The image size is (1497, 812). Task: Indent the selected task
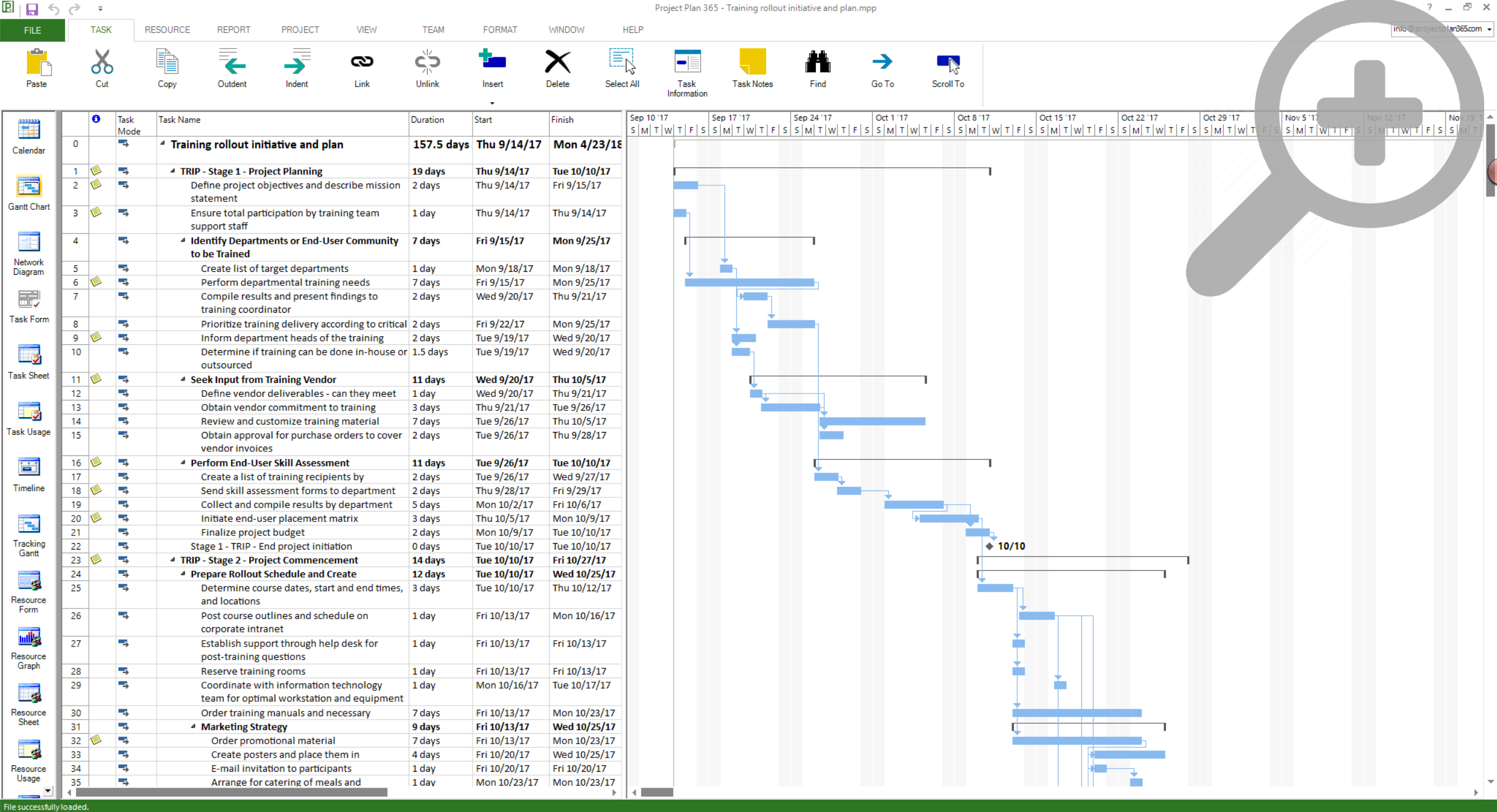click(297, 61)
